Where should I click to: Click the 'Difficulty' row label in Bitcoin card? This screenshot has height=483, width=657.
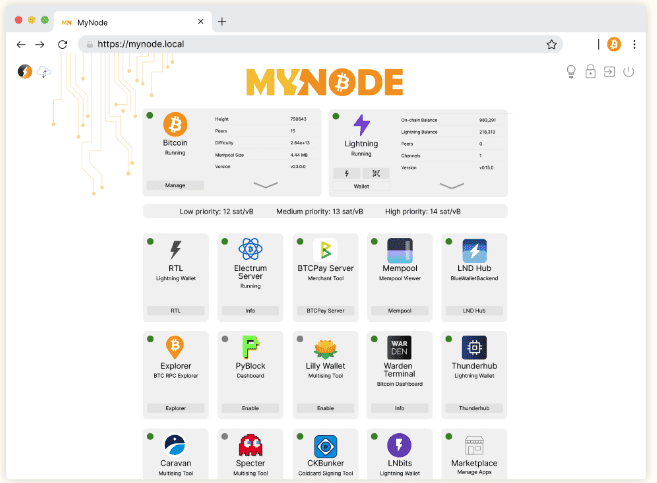click(x=224, y=143)
